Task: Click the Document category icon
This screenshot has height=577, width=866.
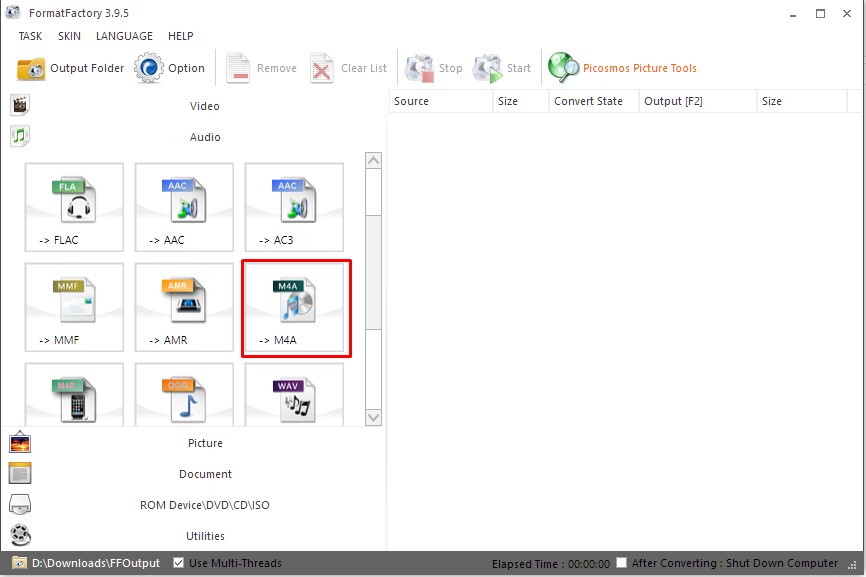Action: [x=20, y=473]
